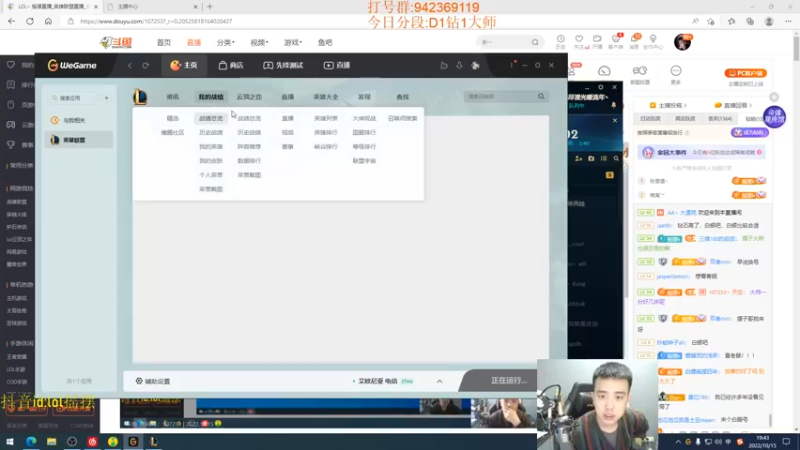This screenshot has width=800, height=450.
Task: Open Douyu 消息 messages icon
Action: (634, 42)
